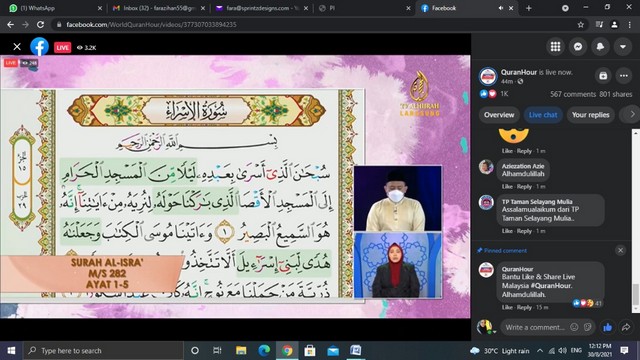The height and width of the screenshot is (360, 640).
Task: Open the Mail app on the taskbar
Action: 333,351
